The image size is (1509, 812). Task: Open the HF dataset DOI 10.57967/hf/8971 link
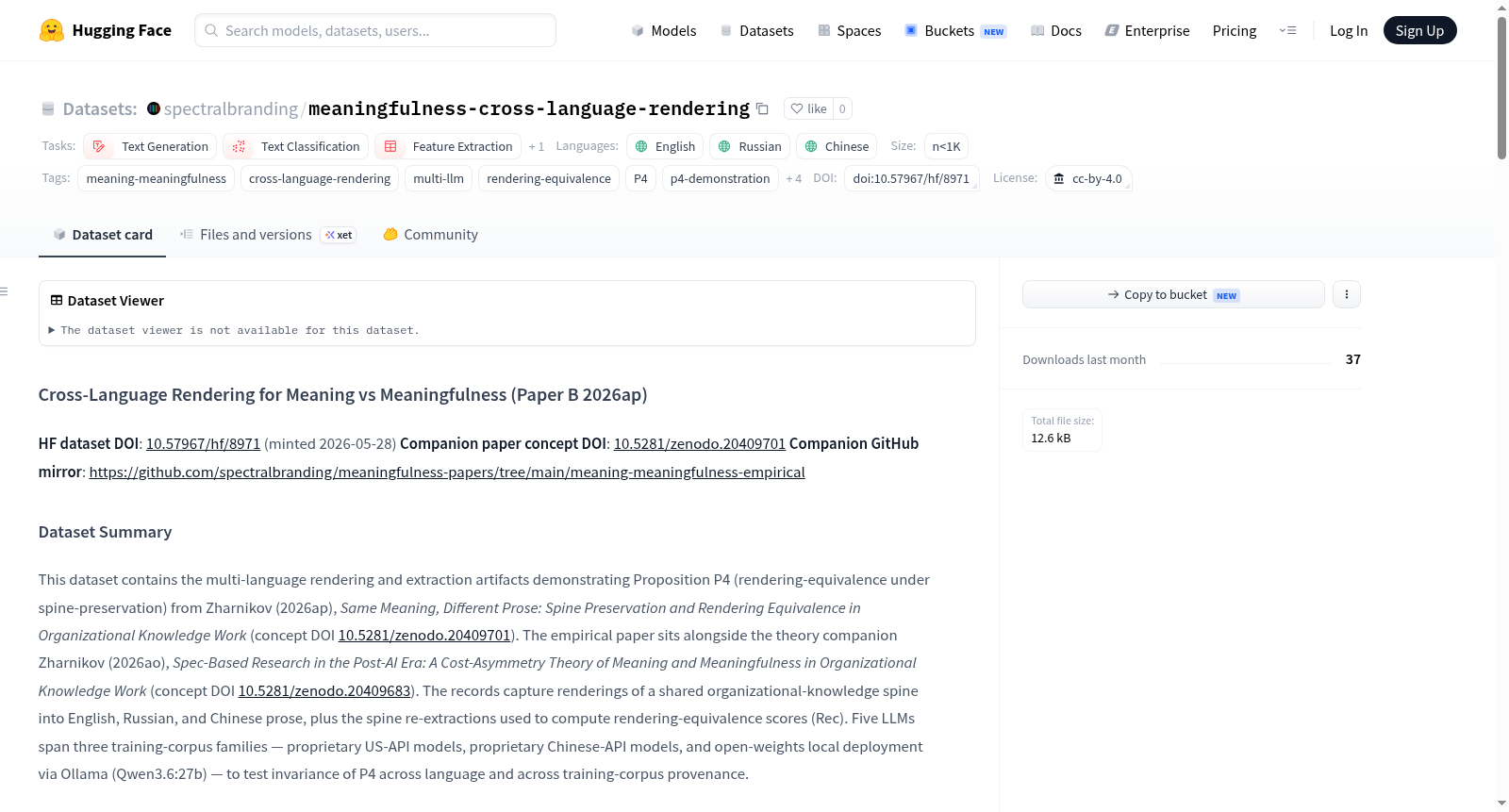(203, 443)
